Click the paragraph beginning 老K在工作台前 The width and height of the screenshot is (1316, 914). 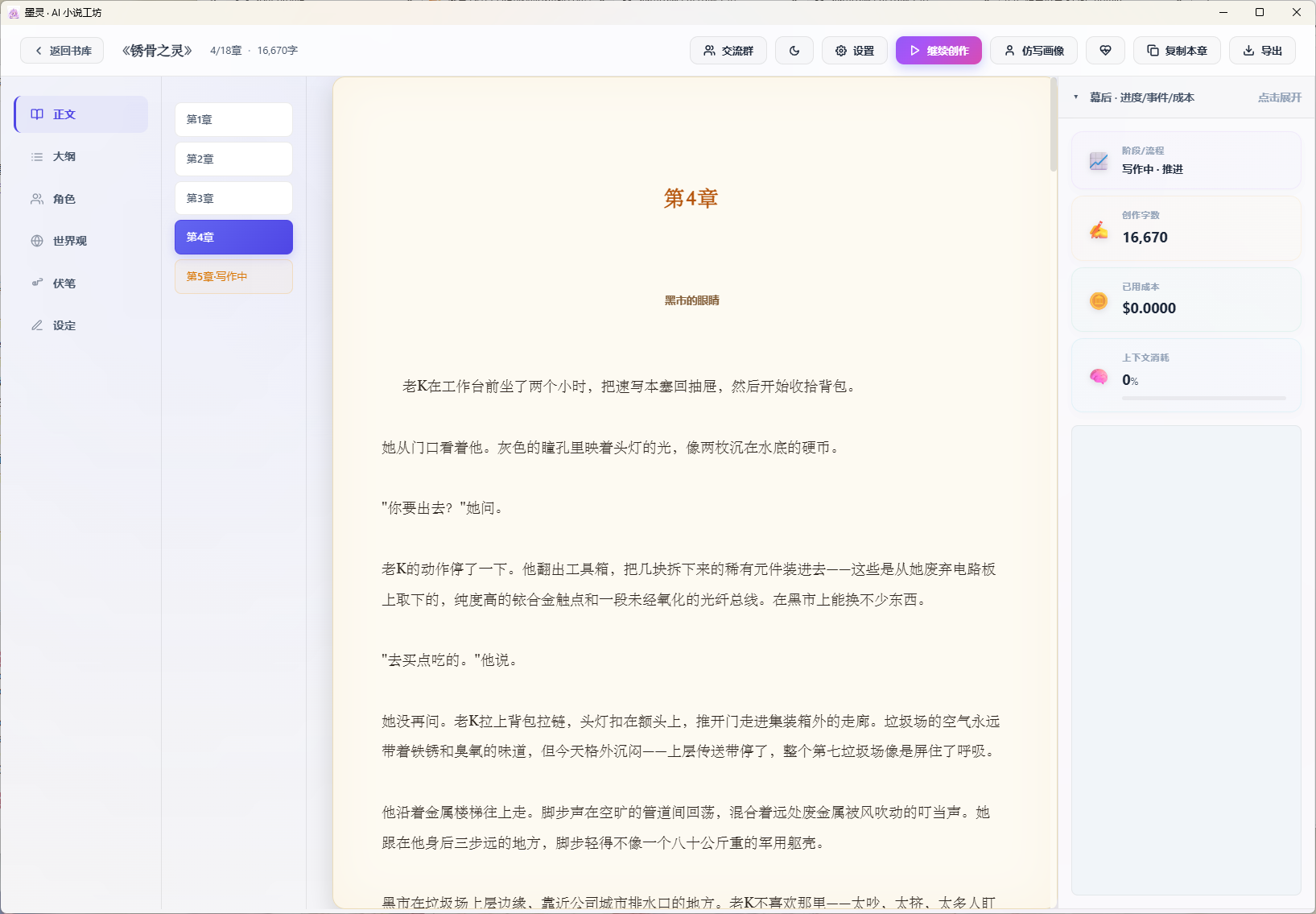coord(631,387)
